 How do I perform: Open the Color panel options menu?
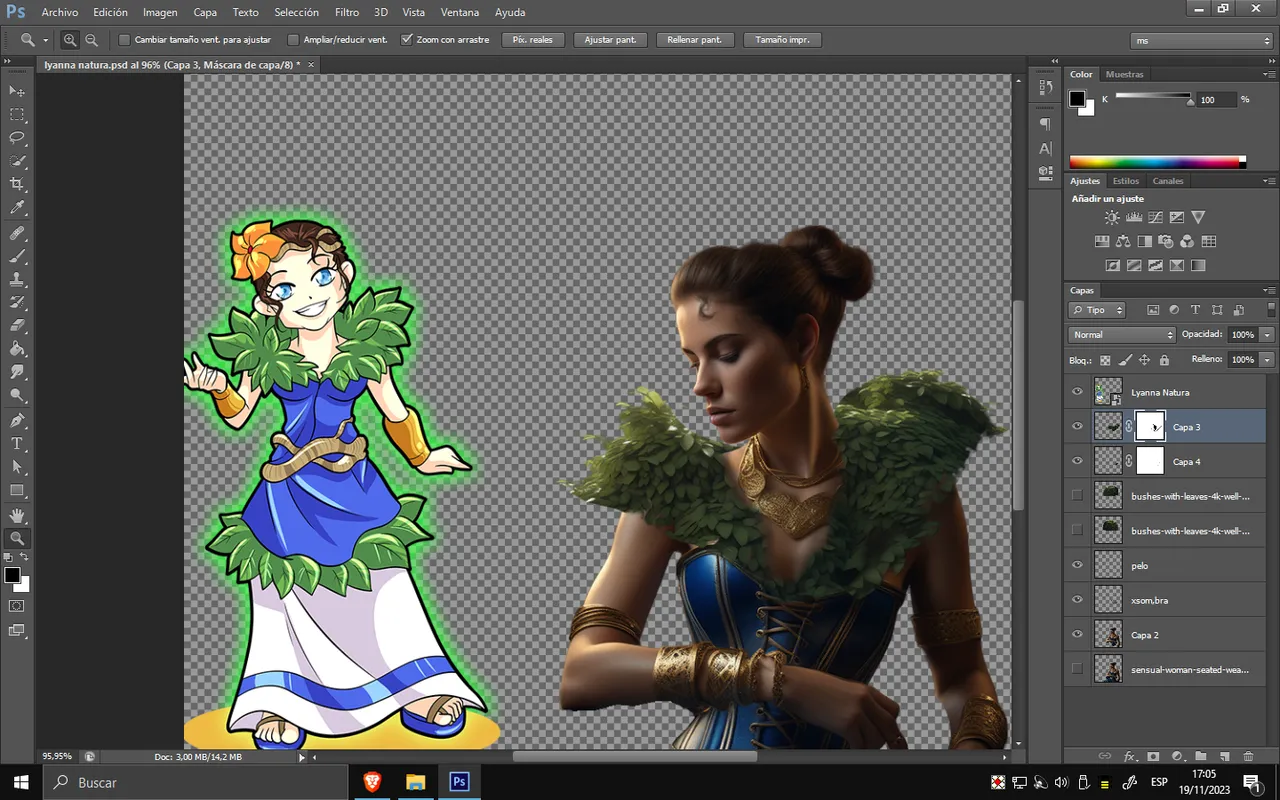[1268, 75]
